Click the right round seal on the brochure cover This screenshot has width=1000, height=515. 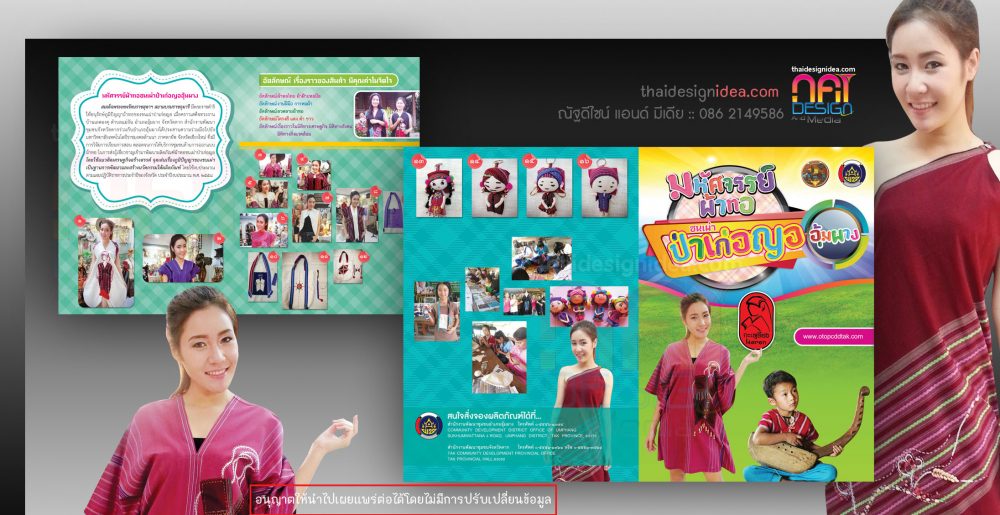pyautogui.click(x=853, y=170)
